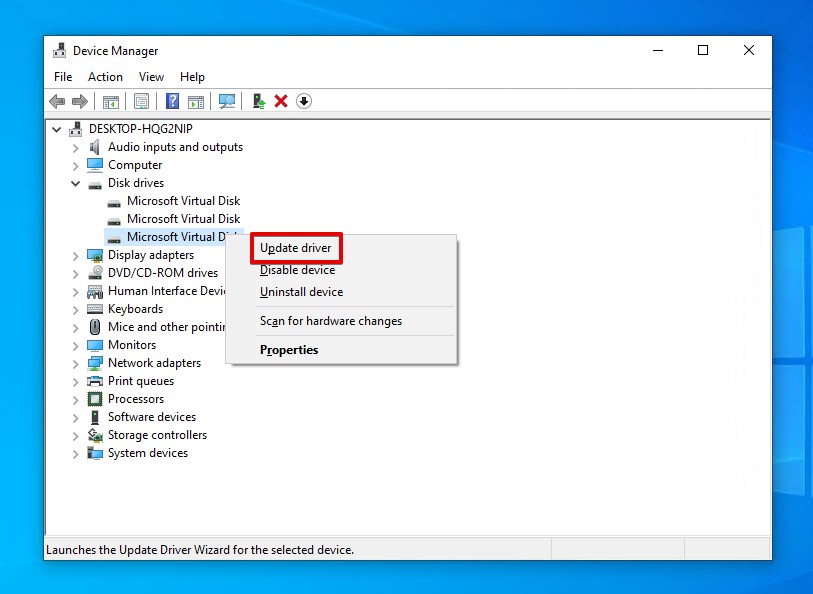
Task: Click the Back arrow toolbar icon
Action: coord(57,101)
